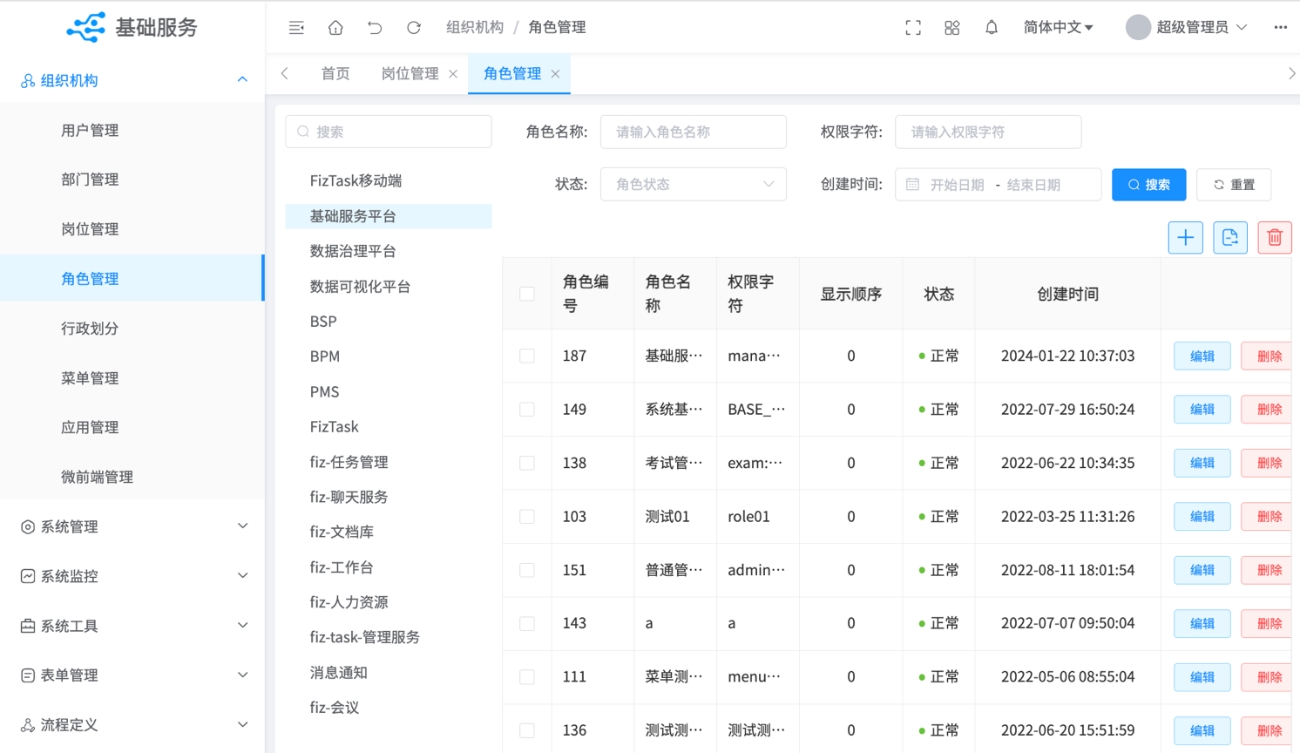Check row for role 143
Image resolution: width=1301 pixels, height=753 pixels.
coord(527,624)
